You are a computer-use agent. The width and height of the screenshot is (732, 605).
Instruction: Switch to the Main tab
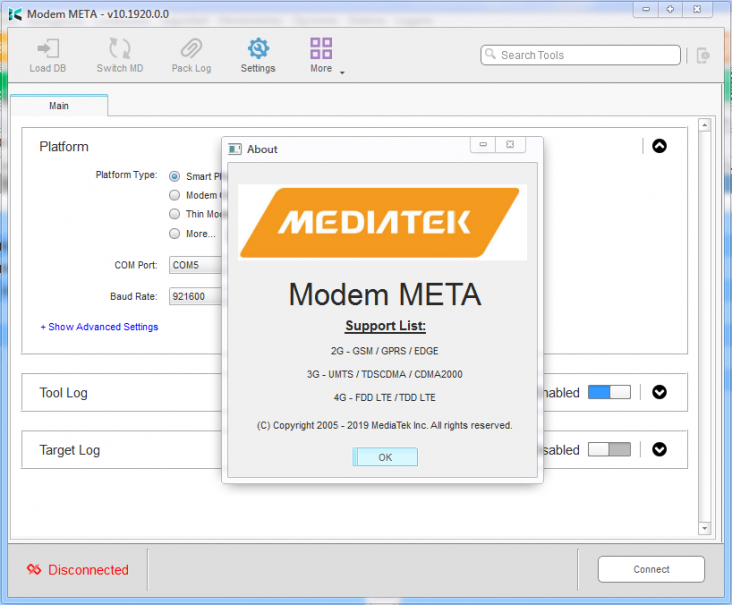pos(59,106)
